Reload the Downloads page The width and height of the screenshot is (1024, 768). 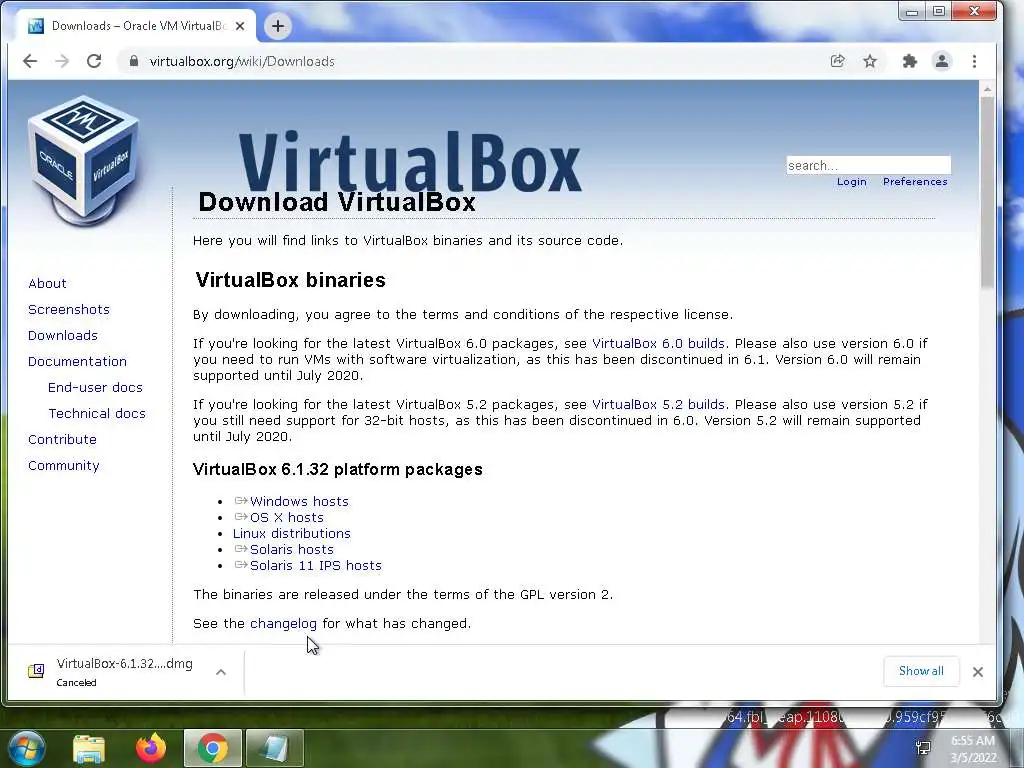(94, 61)
